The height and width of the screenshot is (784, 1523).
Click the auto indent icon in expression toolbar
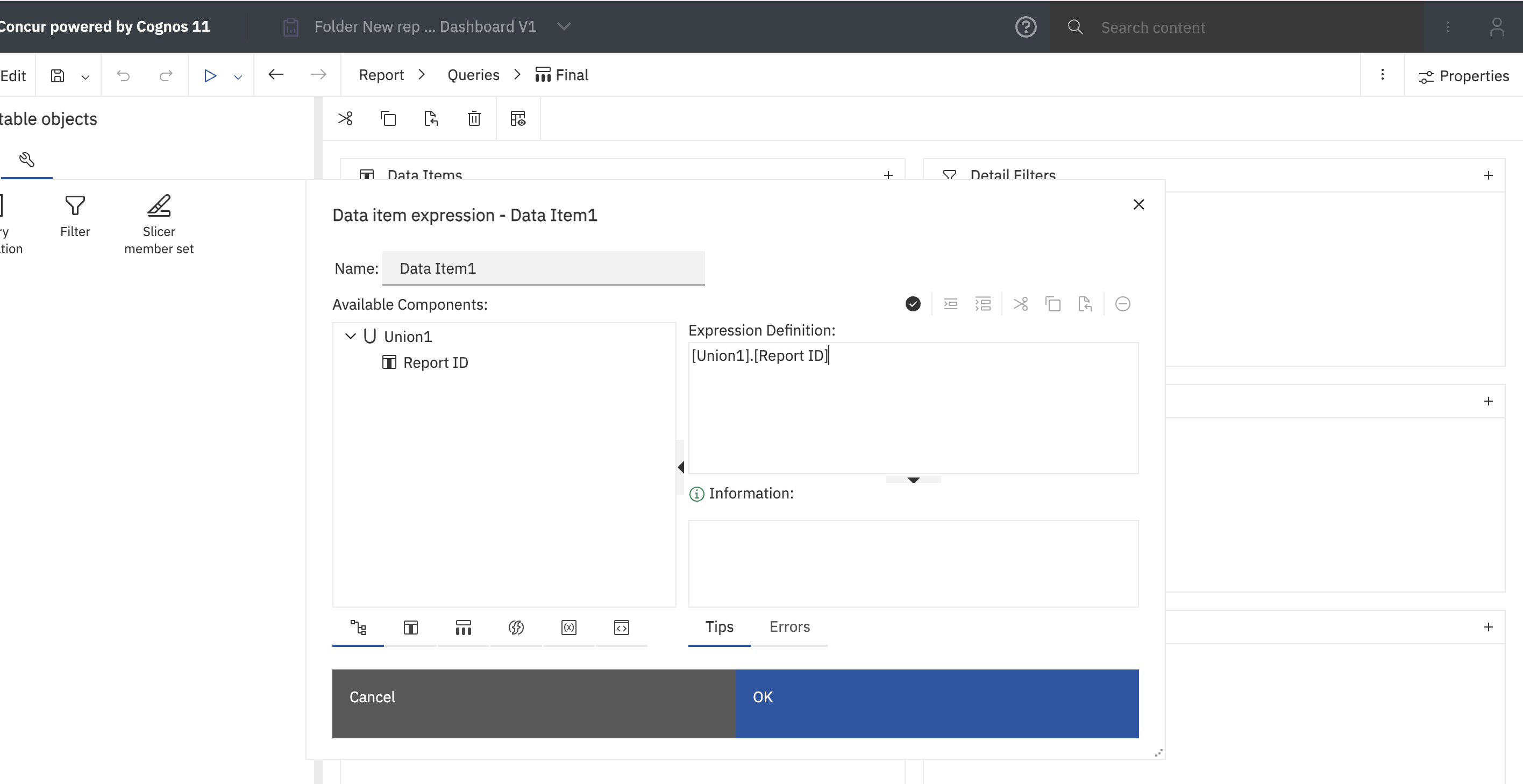tap(983, 304)
